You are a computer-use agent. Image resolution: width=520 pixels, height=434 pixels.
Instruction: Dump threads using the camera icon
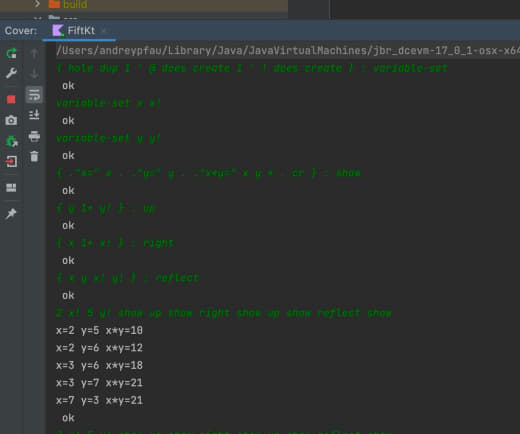[11, 120]
